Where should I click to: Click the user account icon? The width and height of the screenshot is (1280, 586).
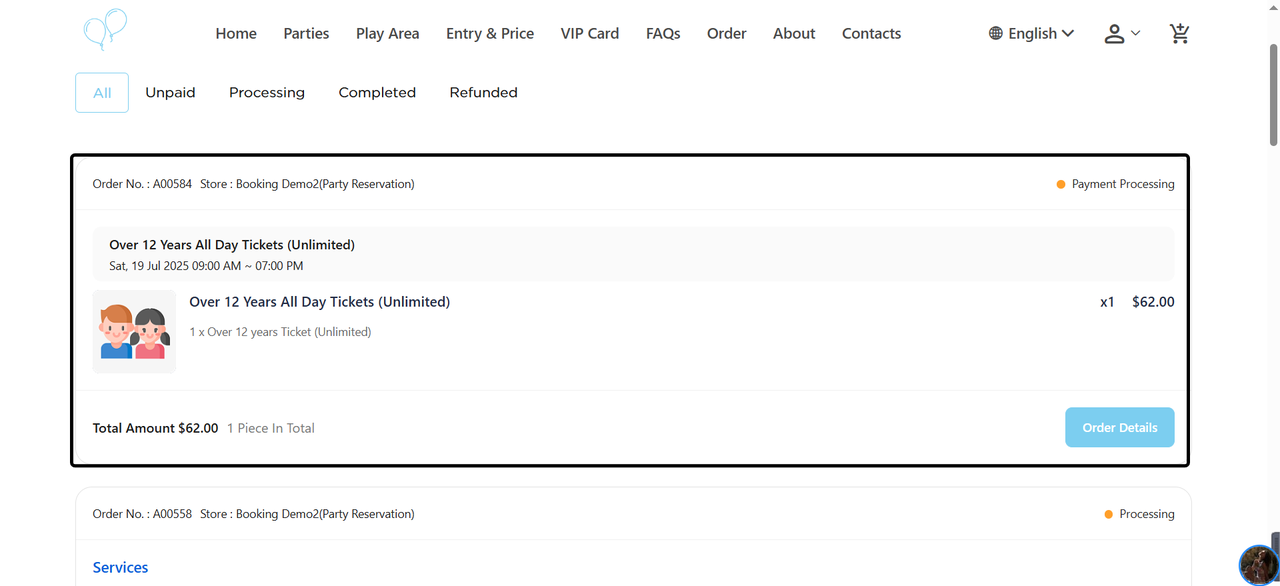[1114, 34]
